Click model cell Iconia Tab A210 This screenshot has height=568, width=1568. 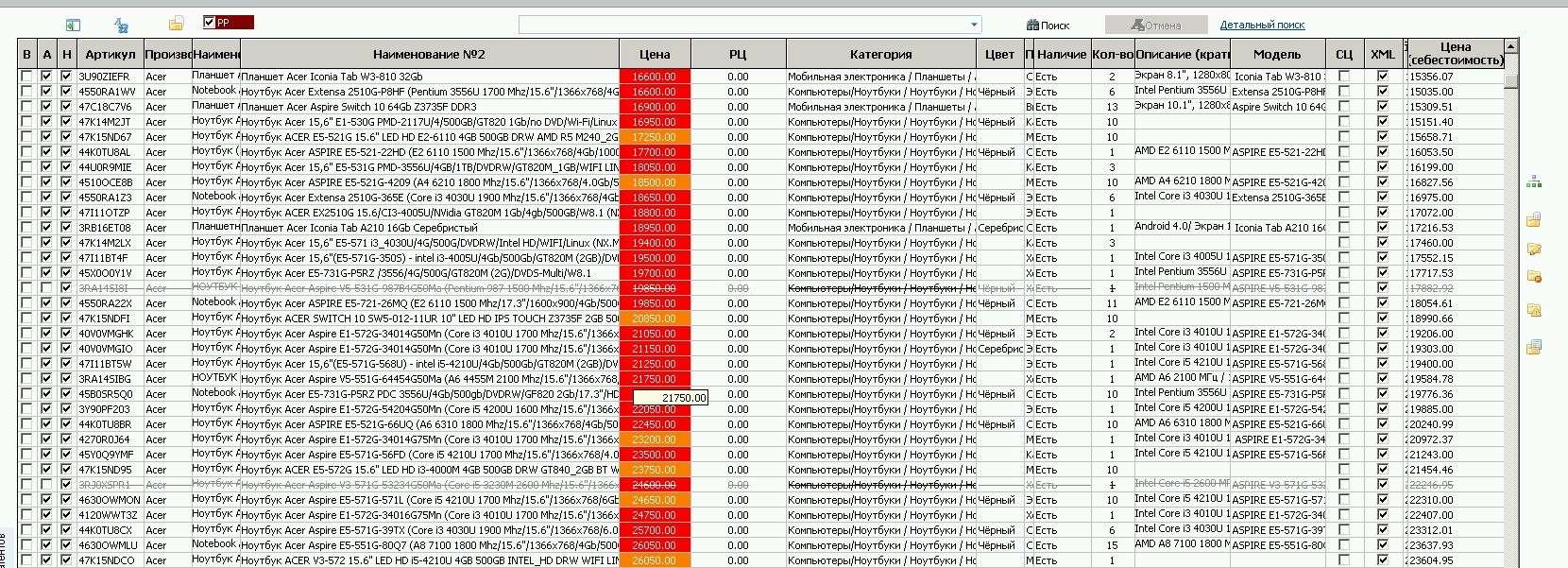[x=1278, y=228]
